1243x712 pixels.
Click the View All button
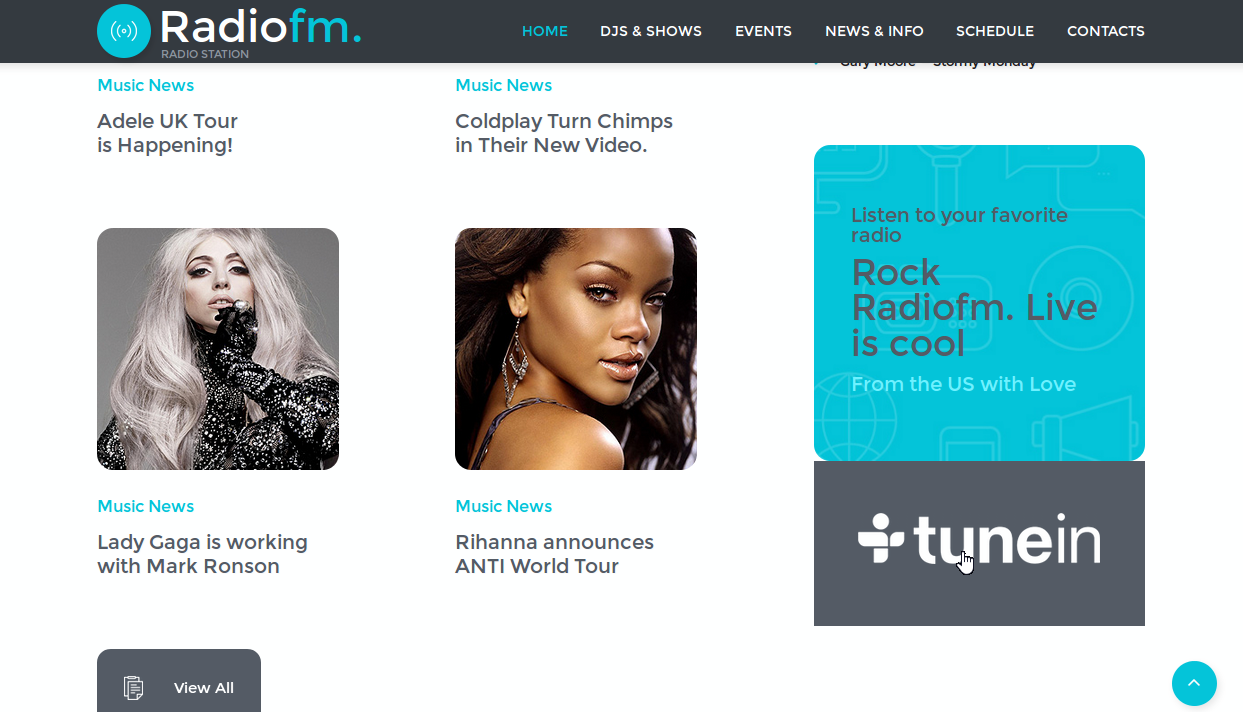(x=179, y=681)
